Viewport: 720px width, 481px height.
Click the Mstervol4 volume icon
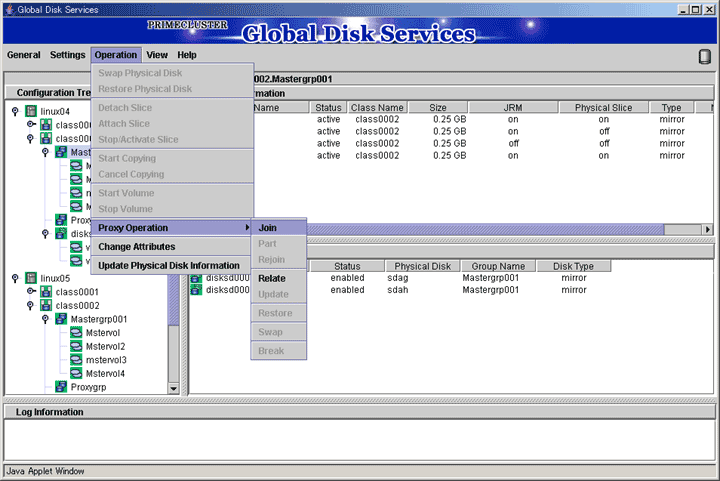[76, 373]
